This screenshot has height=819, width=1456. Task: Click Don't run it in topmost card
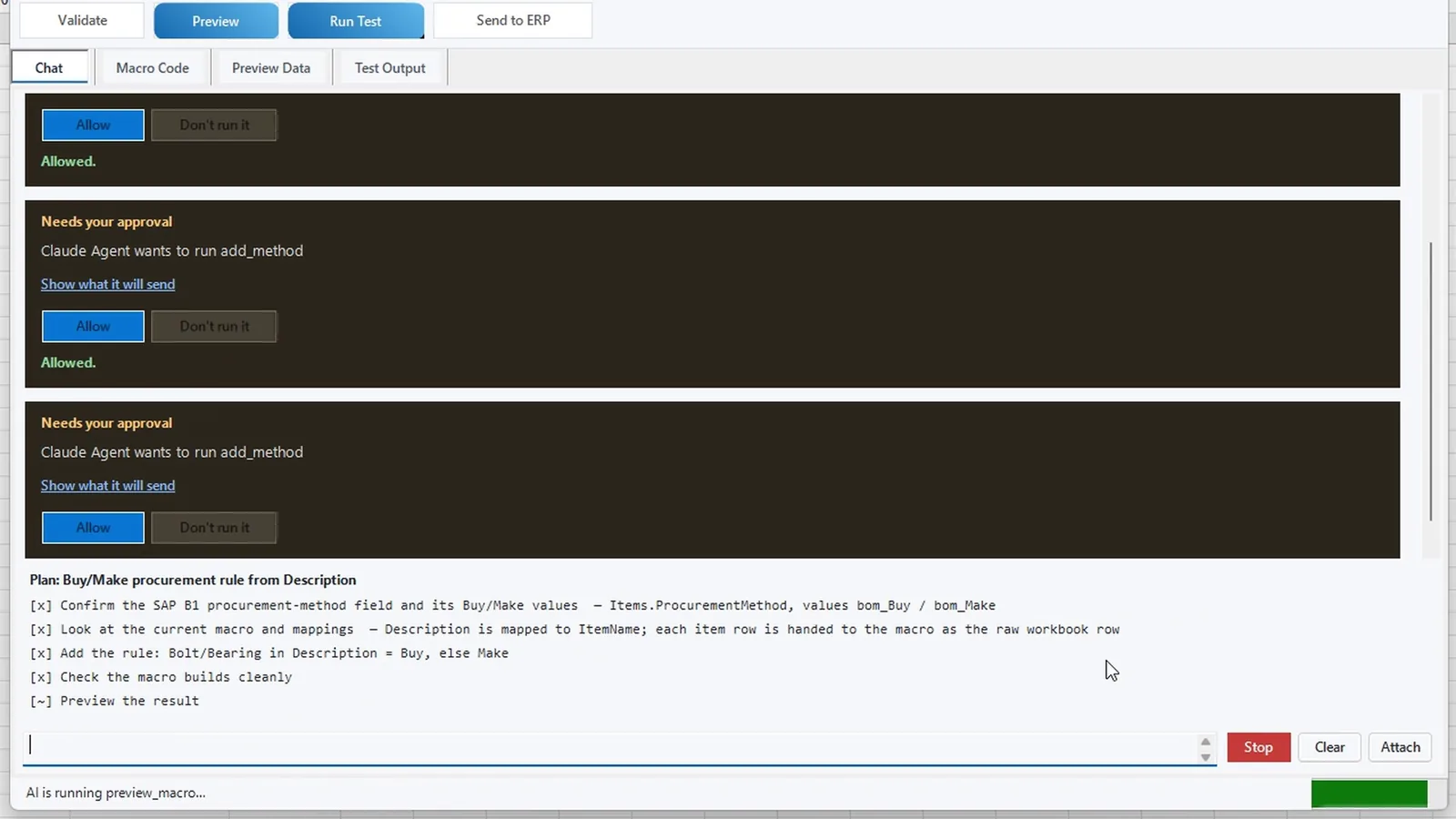pos(214,125)
